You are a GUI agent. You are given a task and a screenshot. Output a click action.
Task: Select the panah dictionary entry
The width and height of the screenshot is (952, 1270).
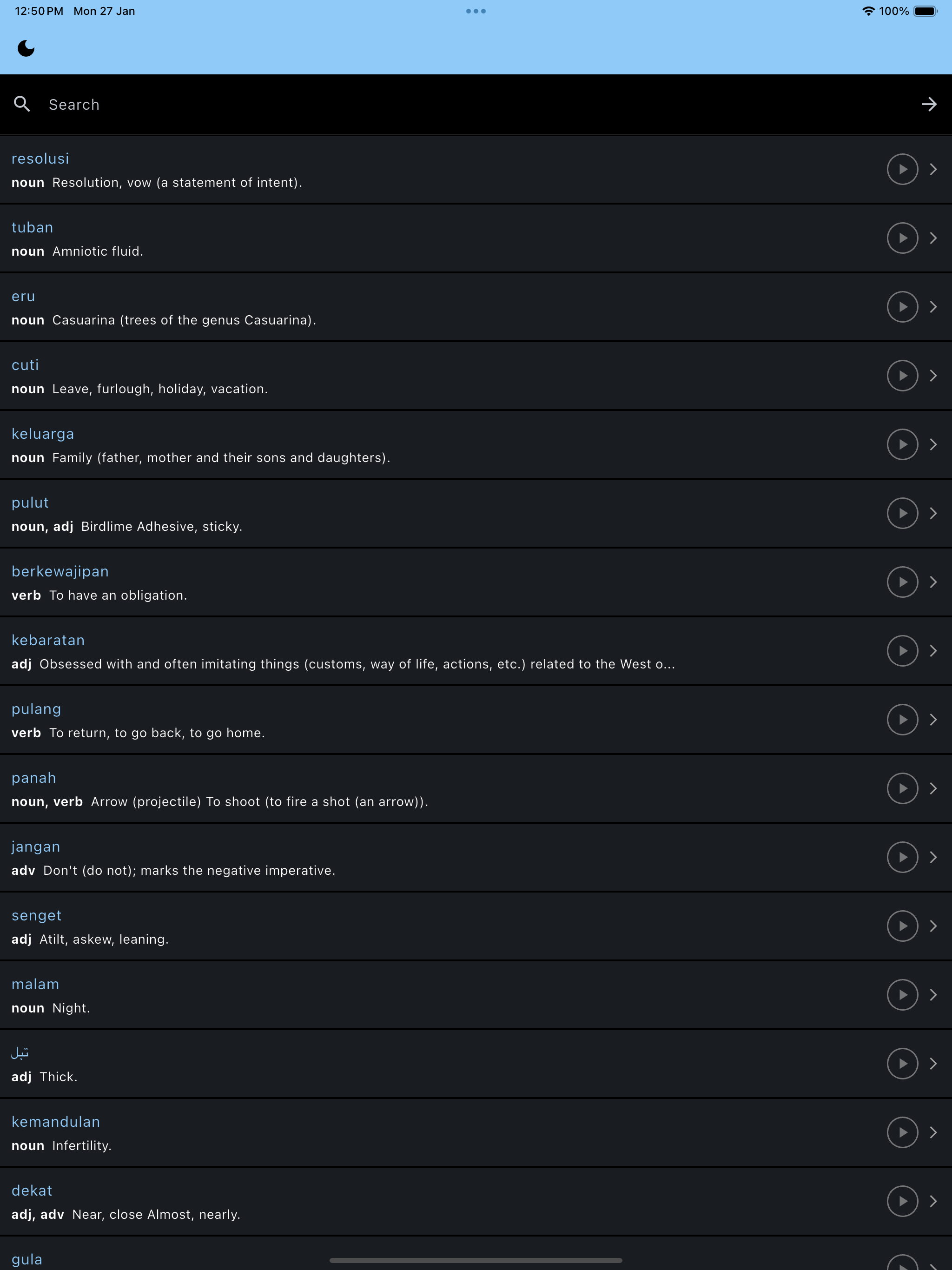coord(476,789)
